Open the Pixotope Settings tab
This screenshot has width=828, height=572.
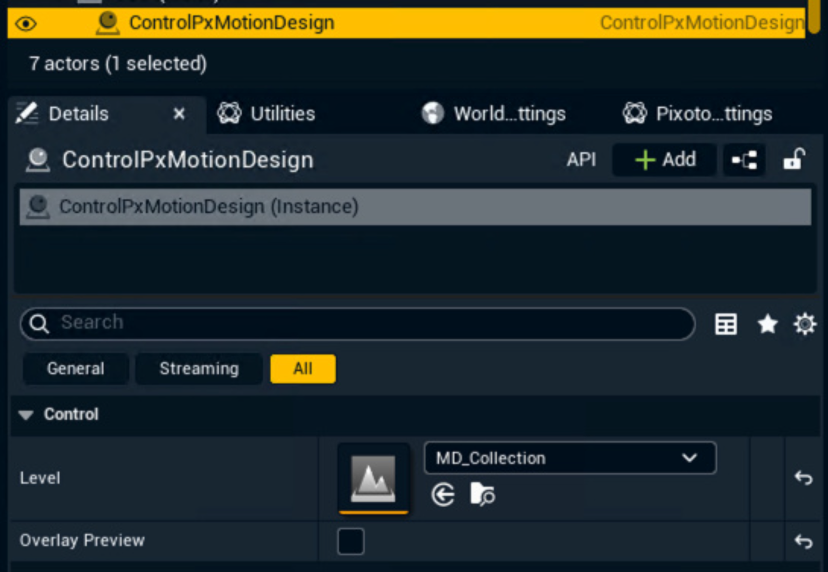698,114
